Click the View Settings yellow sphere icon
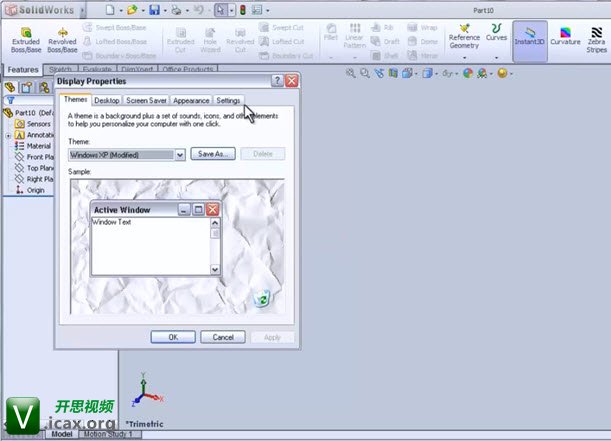Viewport: 611px width, 441px height. [x=502, y=73]
